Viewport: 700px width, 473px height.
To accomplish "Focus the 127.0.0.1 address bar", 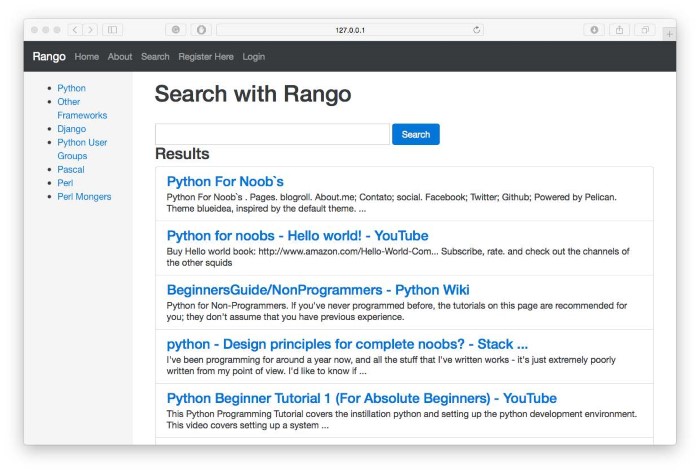I will click(350, 30).
